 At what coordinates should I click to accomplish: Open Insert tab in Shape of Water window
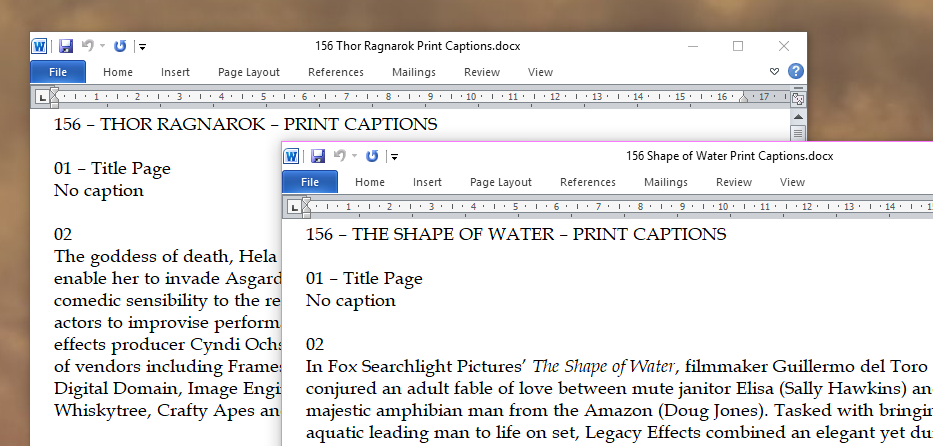coord(427,182)
